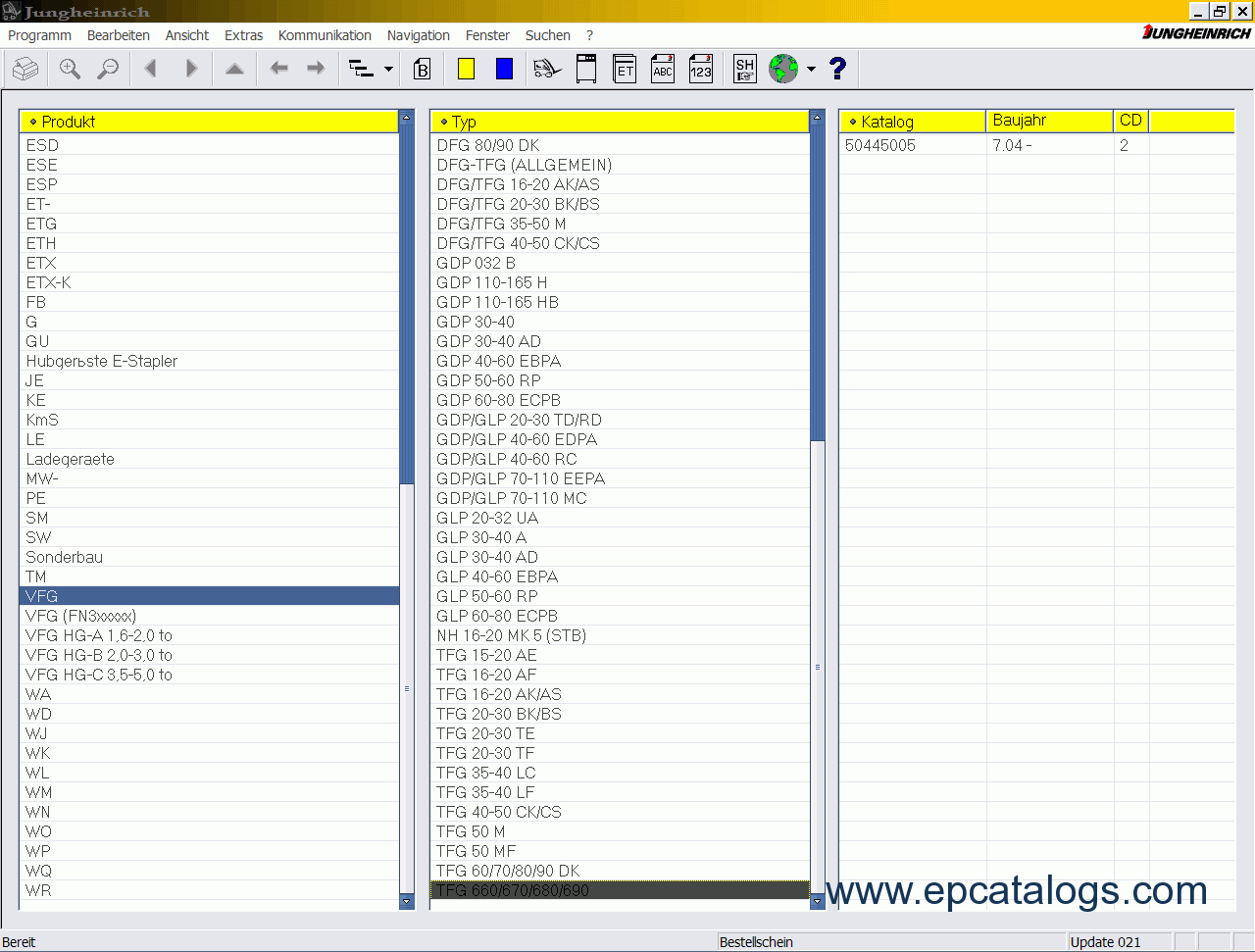Open the Navigation menu
This screenshot has height=952, width=1255.
coord(419,35)
